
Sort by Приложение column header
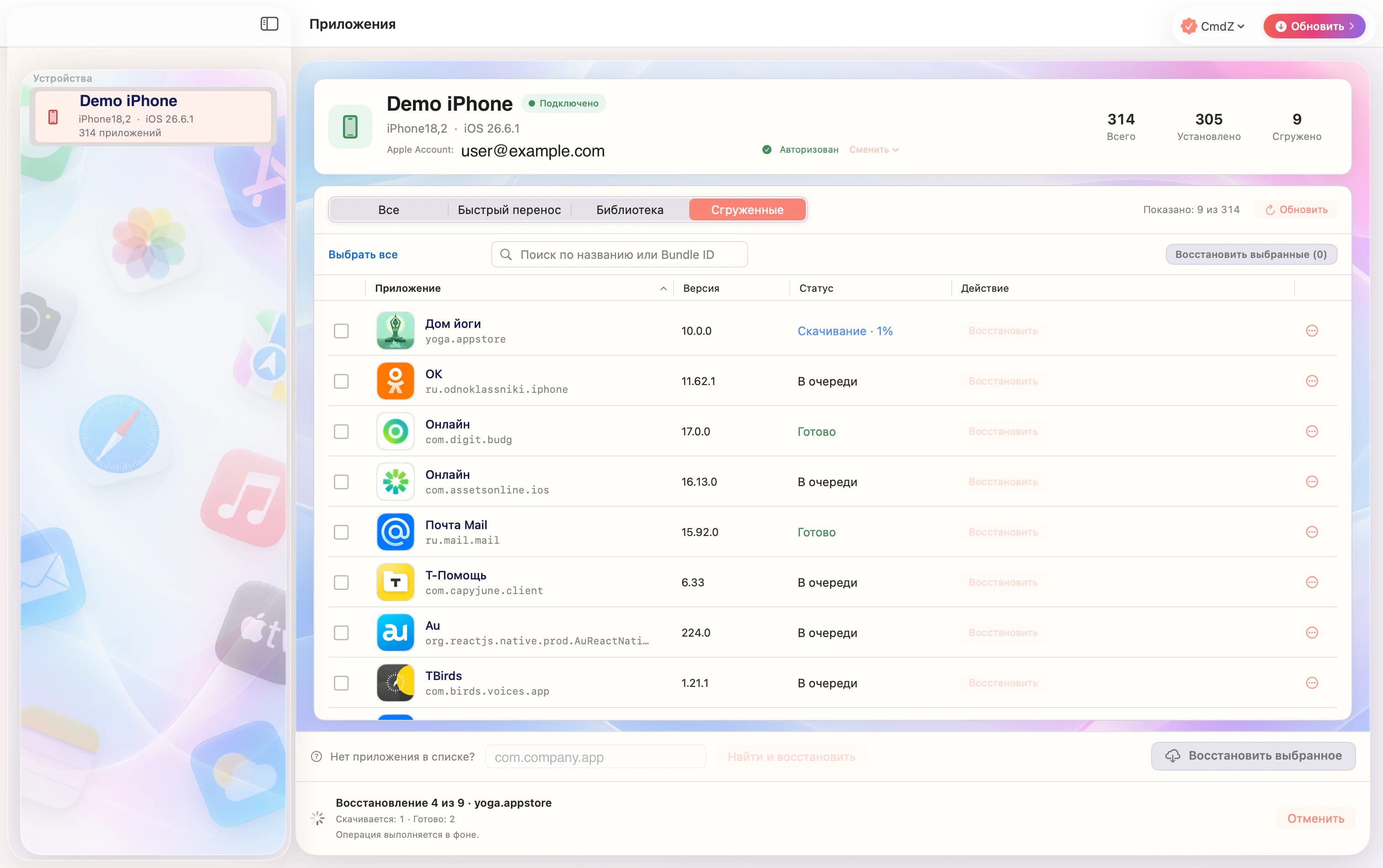520,288
